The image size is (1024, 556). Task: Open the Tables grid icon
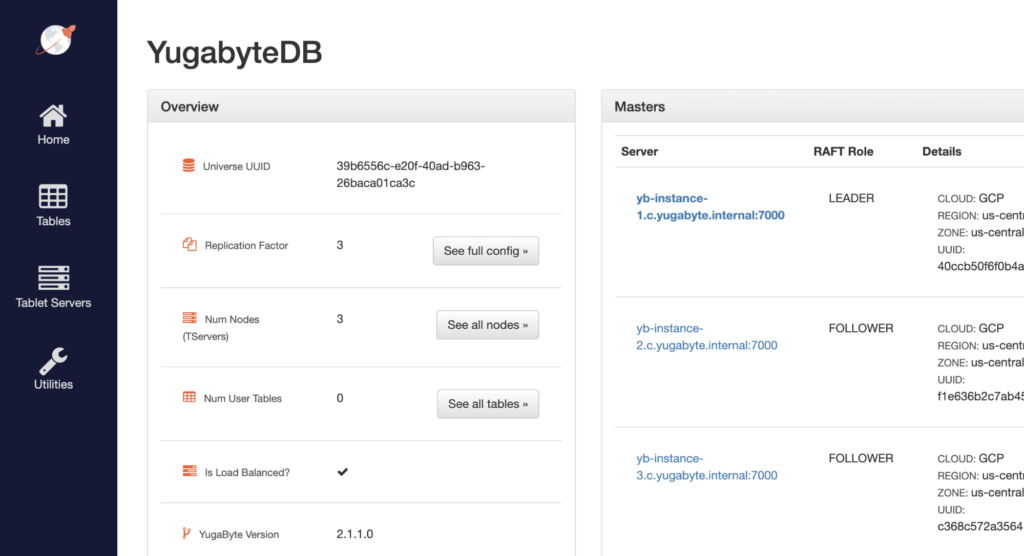tap(53, 197)
